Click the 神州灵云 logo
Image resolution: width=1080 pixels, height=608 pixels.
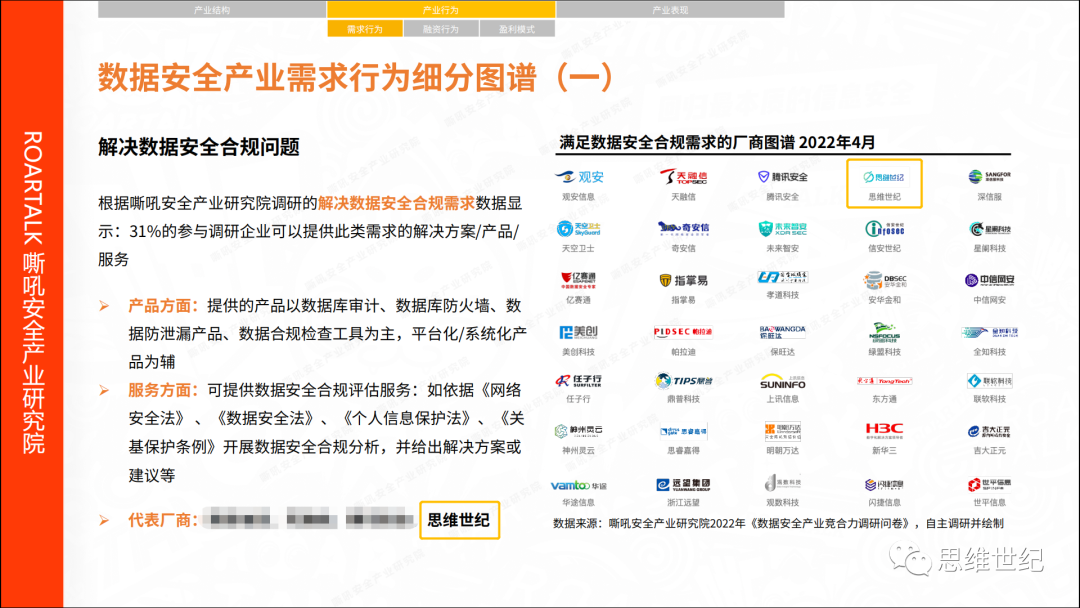pos(579,431)
